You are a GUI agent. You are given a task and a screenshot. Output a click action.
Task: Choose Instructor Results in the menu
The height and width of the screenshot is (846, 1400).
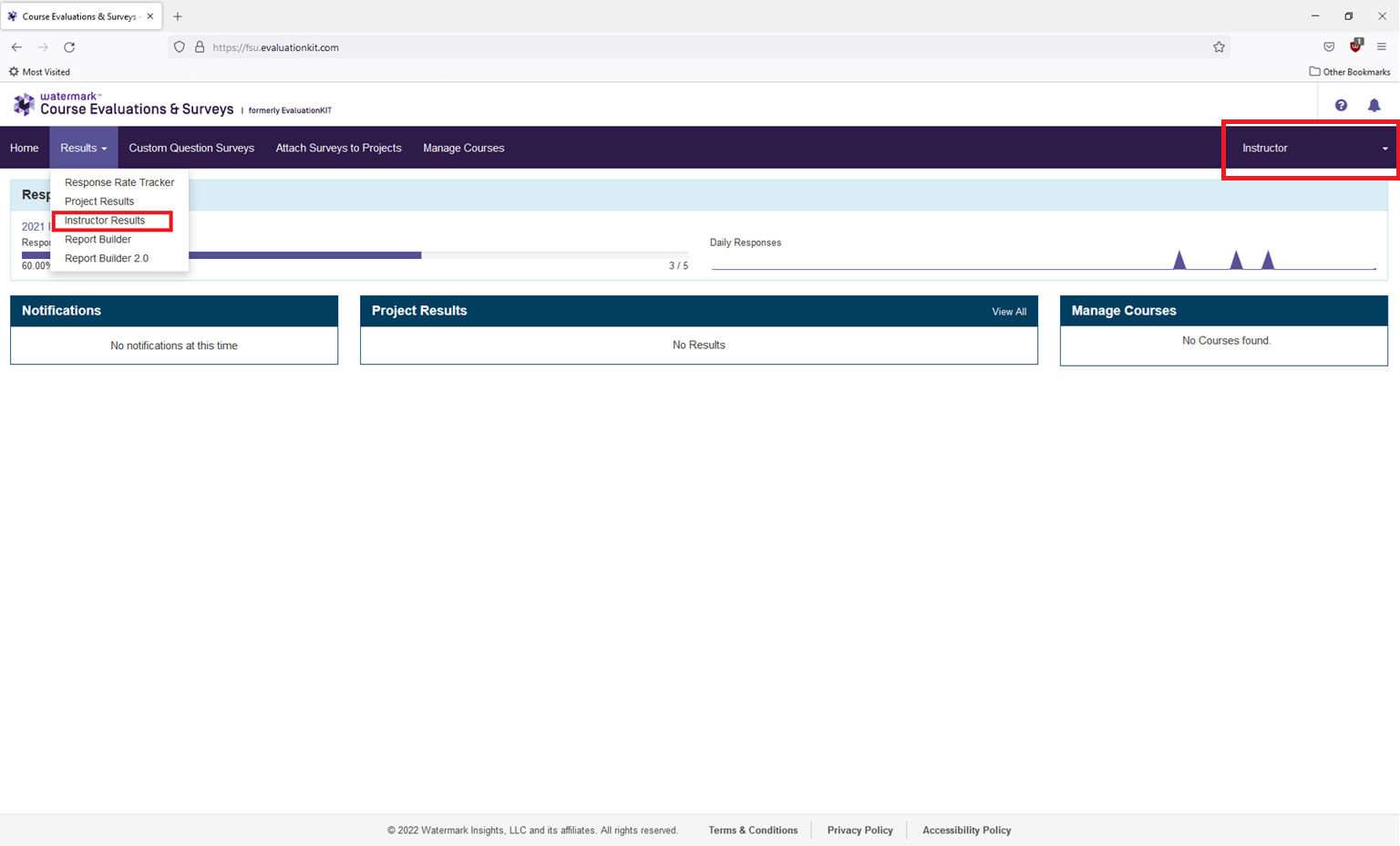105,221
